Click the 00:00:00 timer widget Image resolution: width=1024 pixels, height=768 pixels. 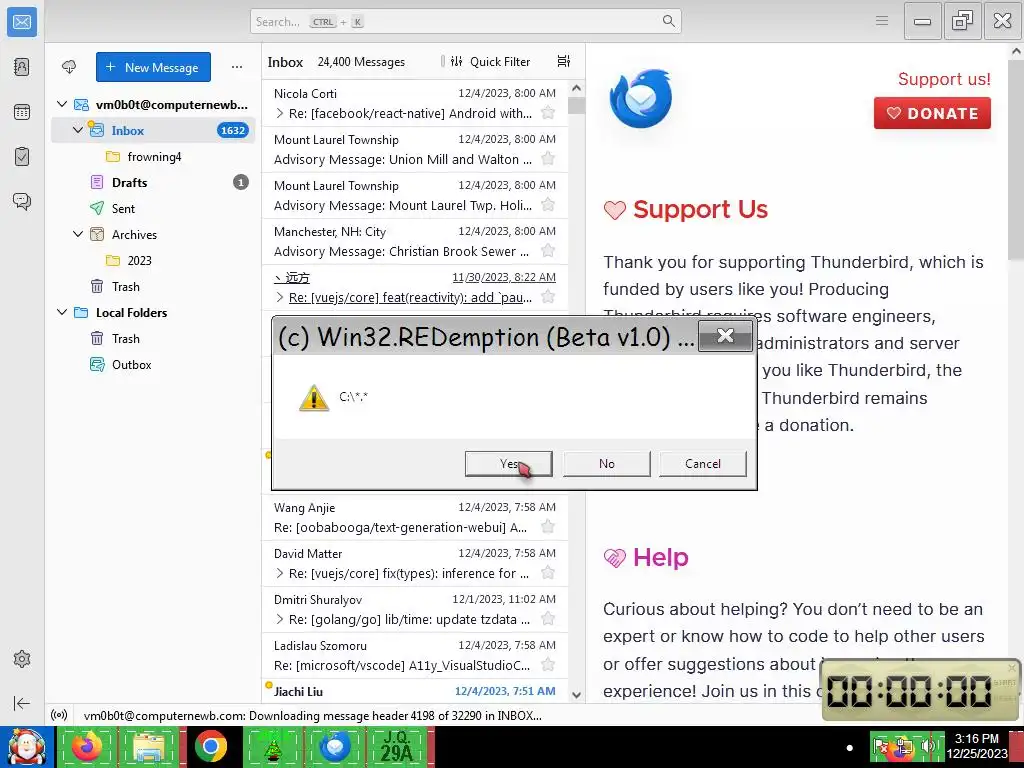click(x=921, y=690)
